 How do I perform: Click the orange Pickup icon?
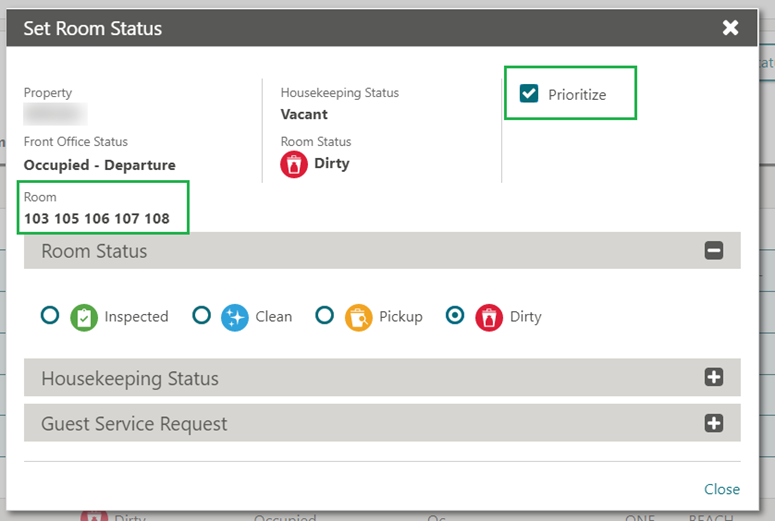[x=358, y=317]
